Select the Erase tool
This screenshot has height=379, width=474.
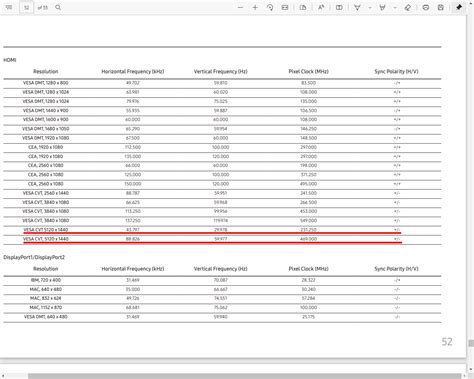pos(408,7)
